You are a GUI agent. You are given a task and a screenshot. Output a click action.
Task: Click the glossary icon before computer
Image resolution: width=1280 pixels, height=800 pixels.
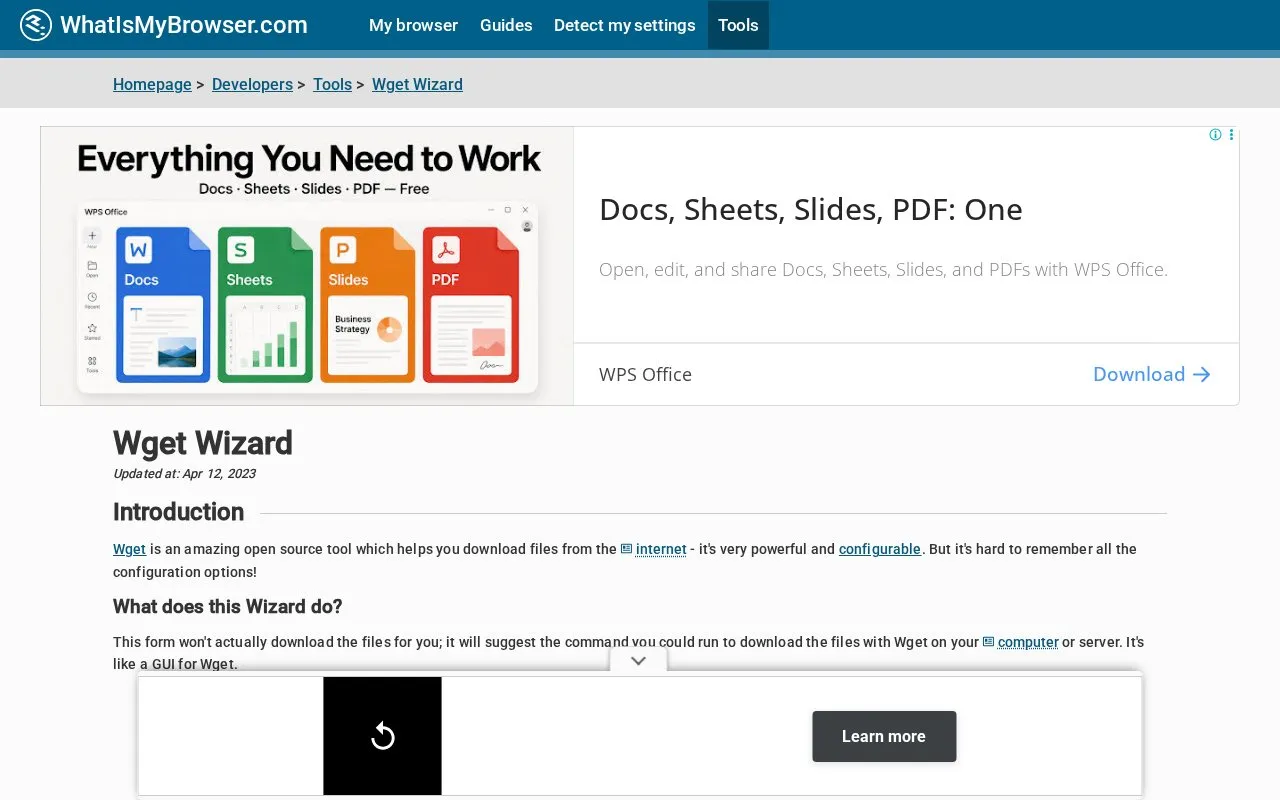point(989,642)
